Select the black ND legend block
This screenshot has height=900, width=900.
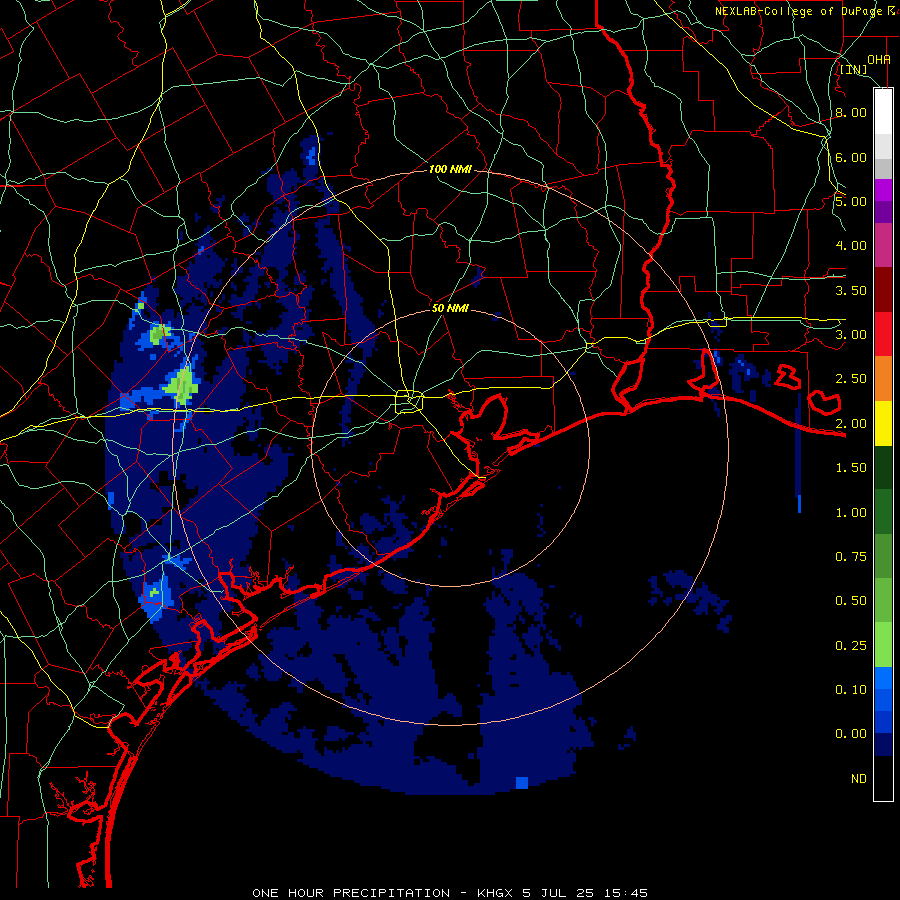(x=883, y=778)
